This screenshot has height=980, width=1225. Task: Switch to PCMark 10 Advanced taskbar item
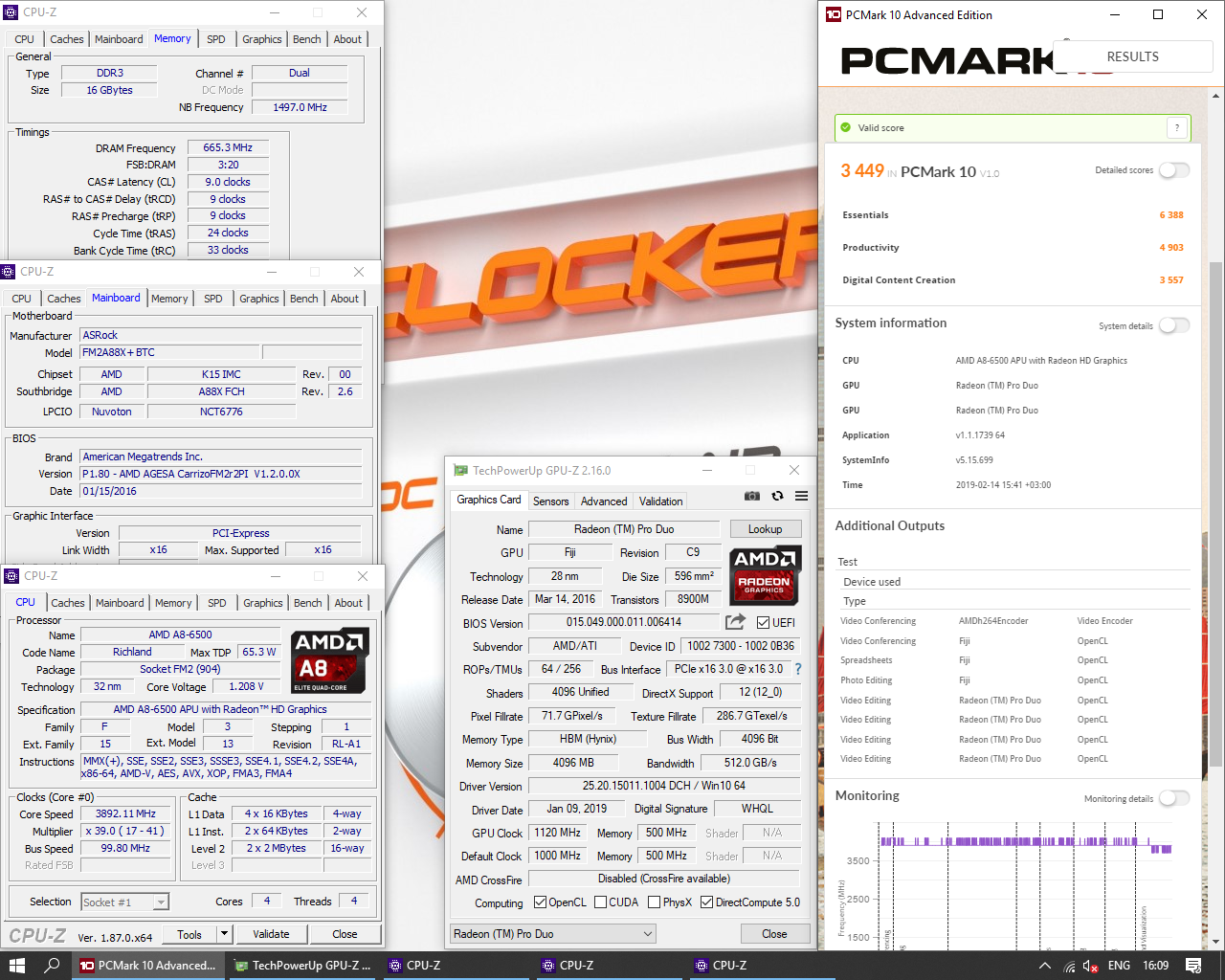[x=148, y=966]
